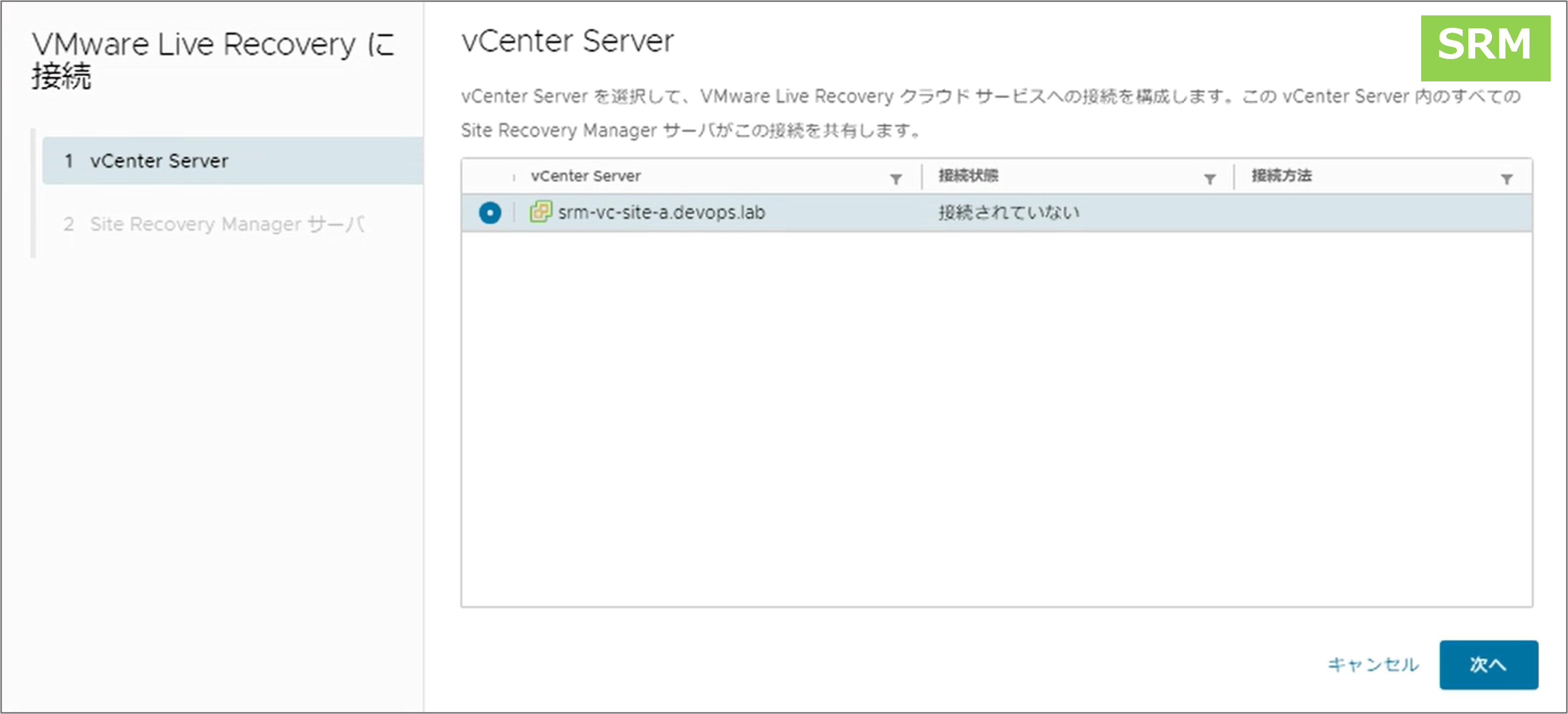Click the 次へ button

1488,664
